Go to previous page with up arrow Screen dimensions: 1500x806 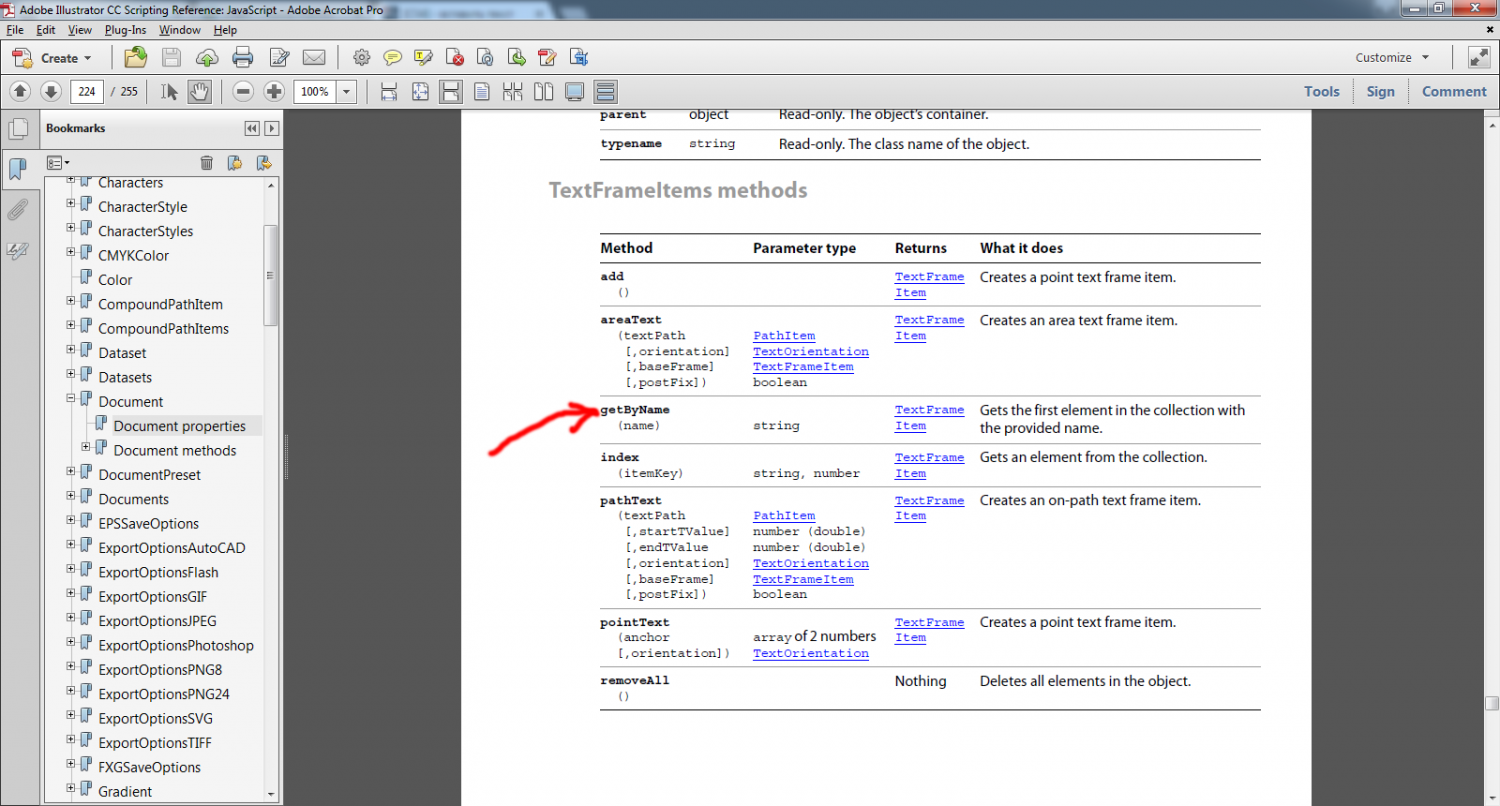pos(20,91)
